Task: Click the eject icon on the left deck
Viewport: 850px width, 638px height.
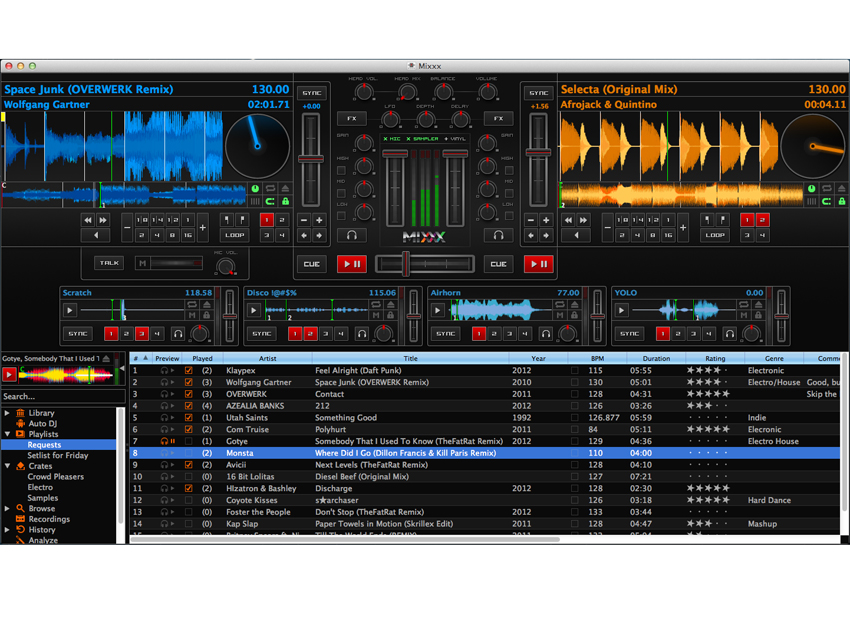Action: coord(284,190)
